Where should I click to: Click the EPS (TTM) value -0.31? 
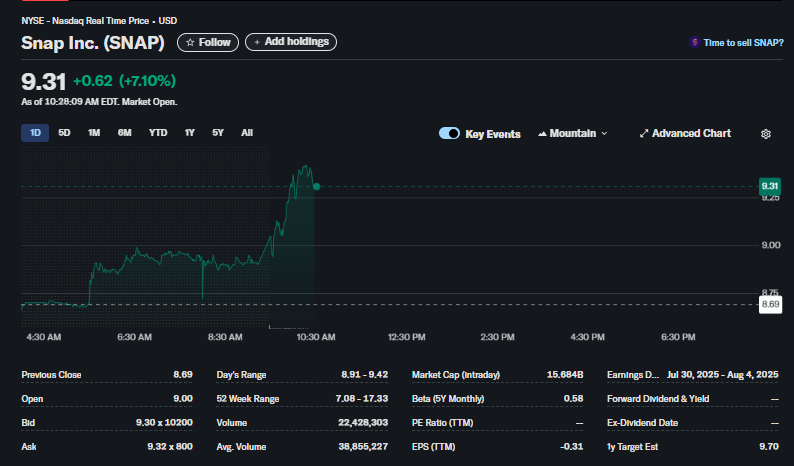pos(571,446)
